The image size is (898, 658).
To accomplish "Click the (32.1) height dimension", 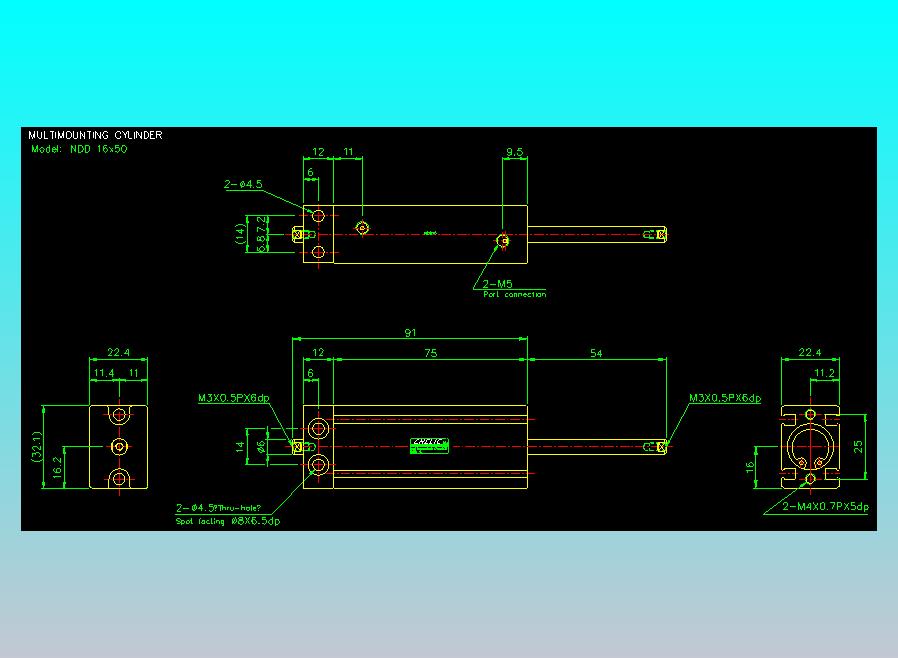I will pyautogui.click(x=37, y=447).
